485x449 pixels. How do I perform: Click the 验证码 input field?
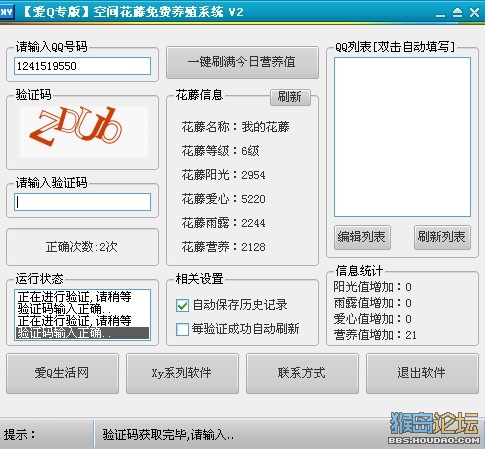(x=82, y=202)
